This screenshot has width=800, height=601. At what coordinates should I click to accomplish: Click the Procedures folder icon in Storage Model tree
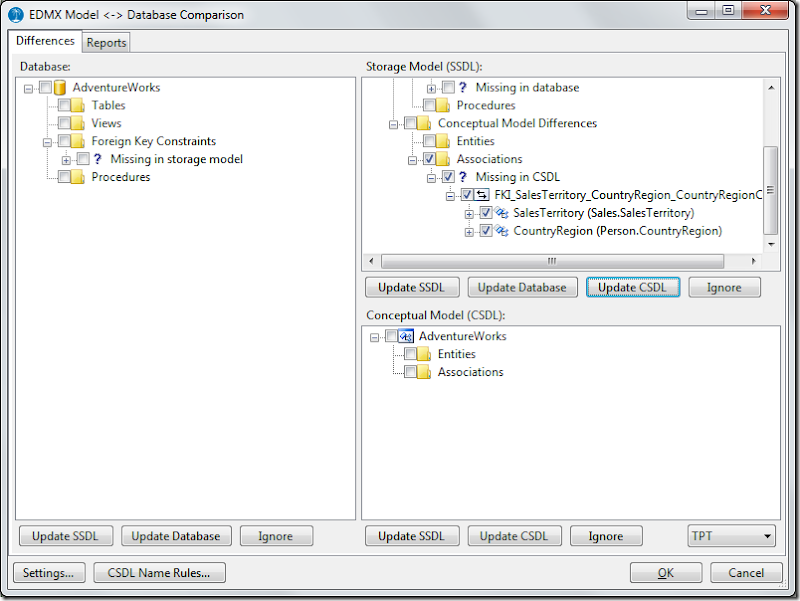443,106
